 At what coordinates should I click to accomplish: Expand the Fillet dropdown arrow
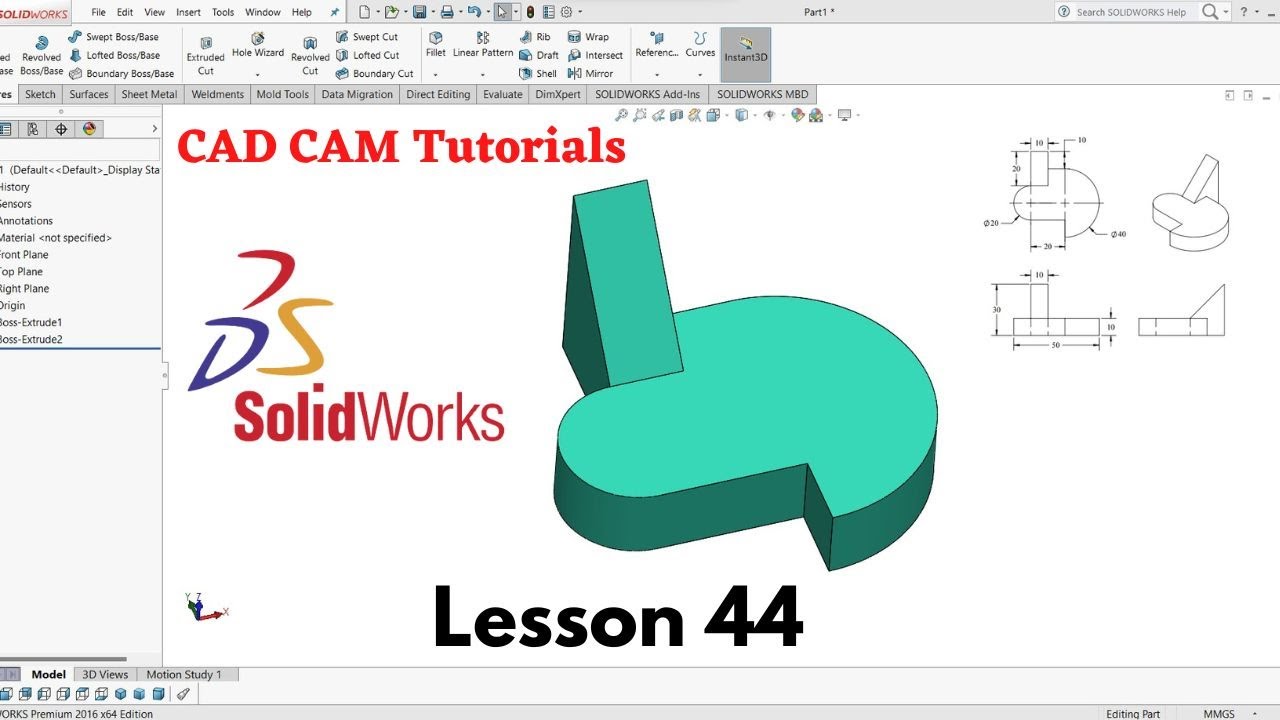pos(436,75)
